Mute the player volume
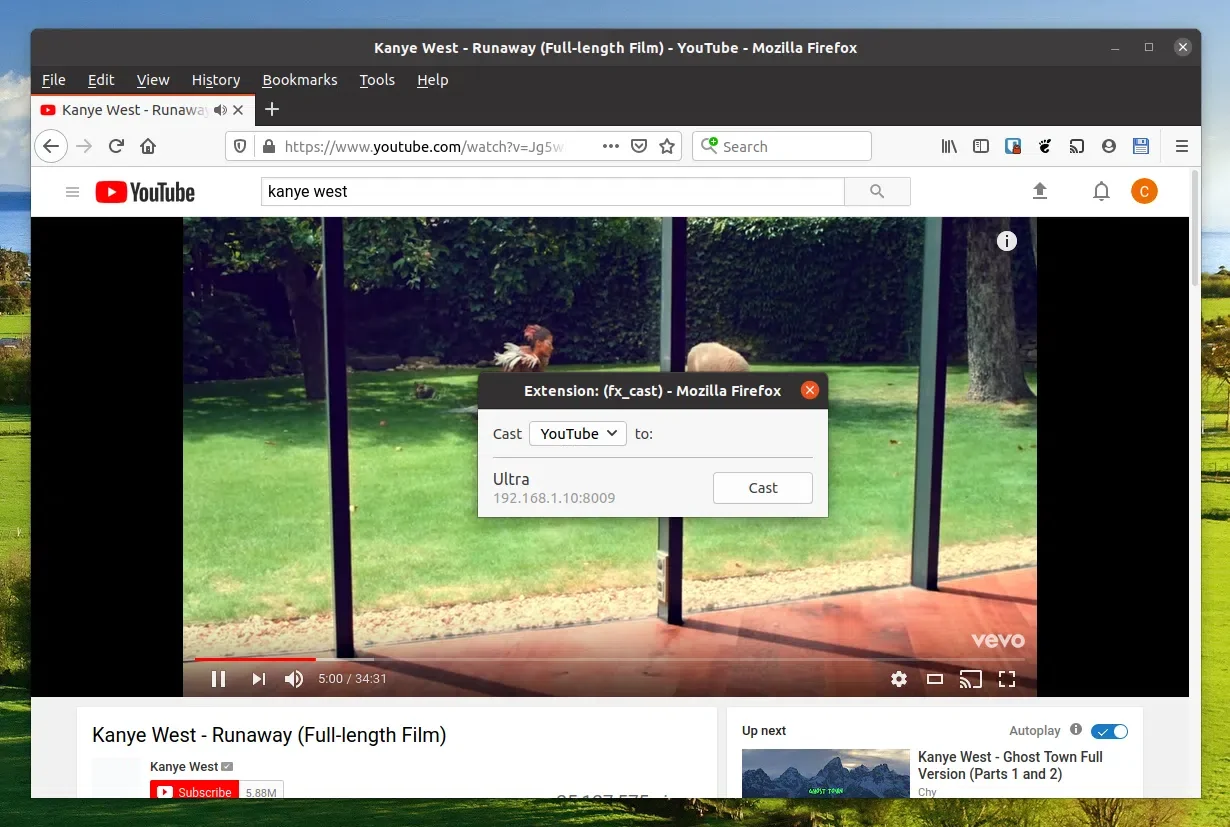The height and width of the screenshot is (827, 1230). click(294, 679)
